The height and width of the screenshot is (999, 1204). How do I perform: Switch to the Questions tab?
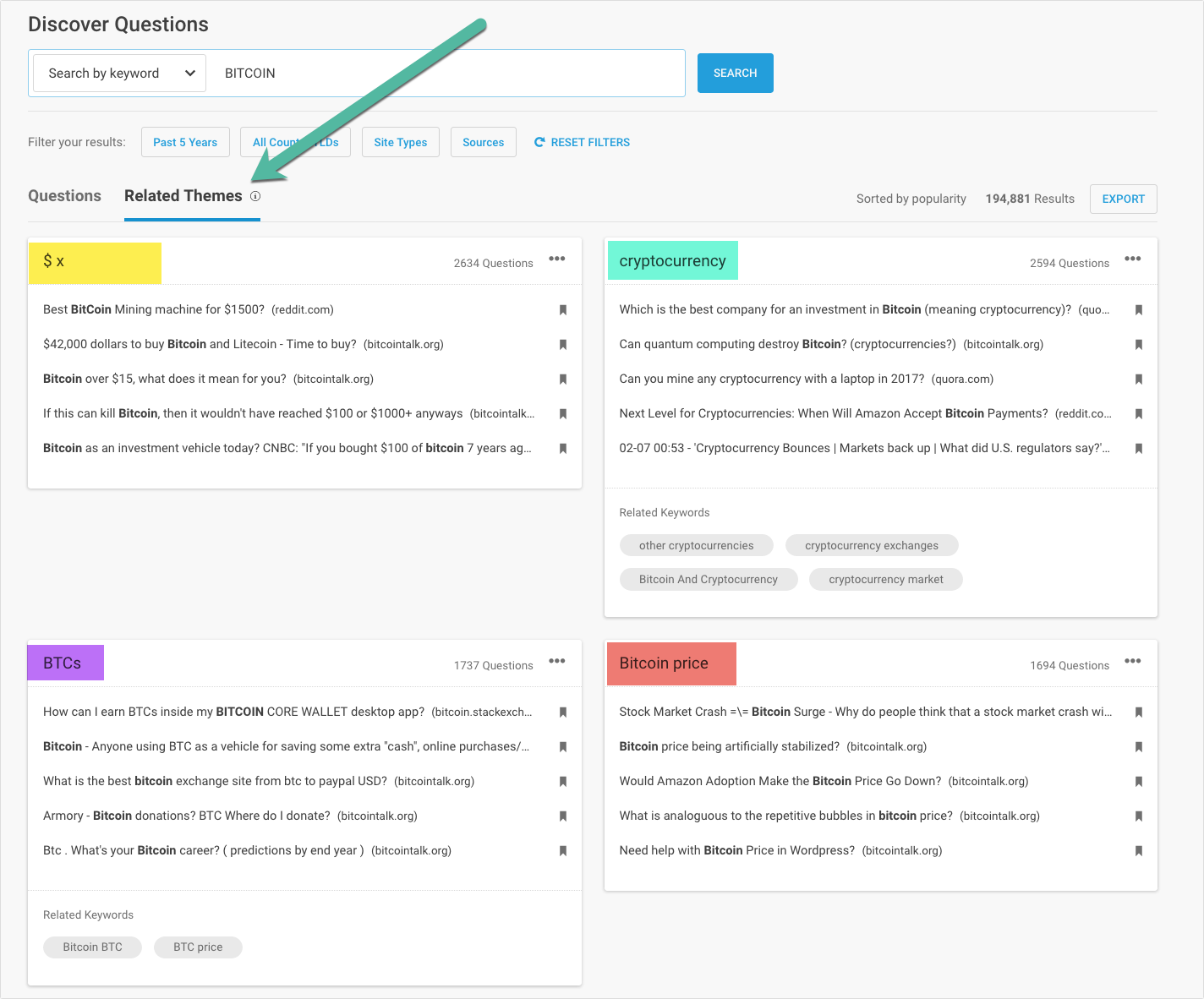64,196
